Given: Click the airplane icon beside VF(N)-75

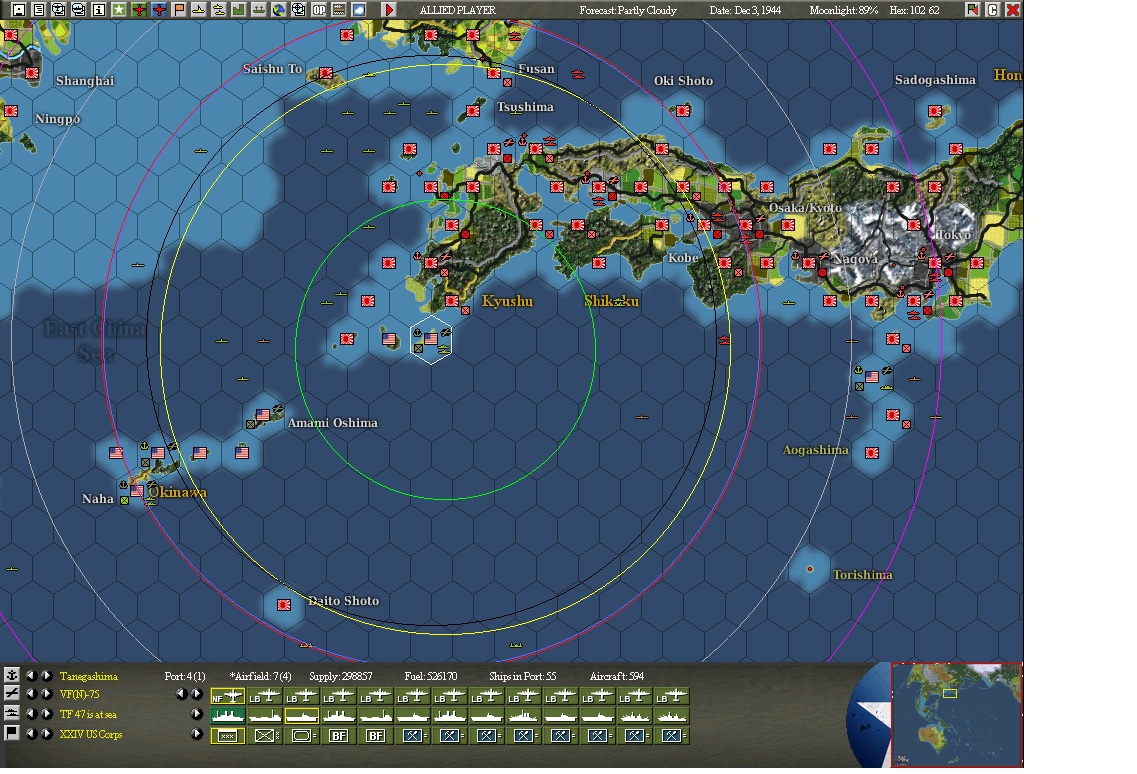Looking at the screenshot, I should 12,694.
